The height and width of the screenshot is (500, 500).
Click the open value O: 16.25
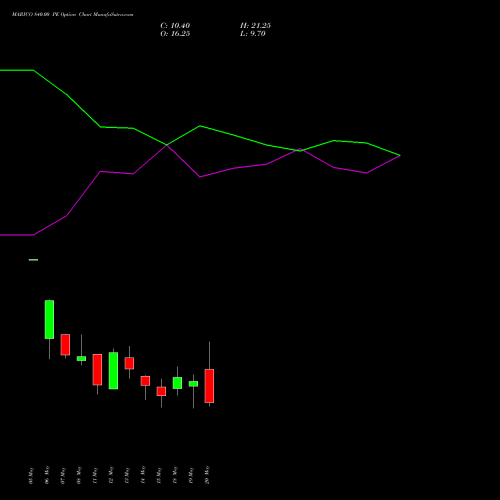point(175,34)
